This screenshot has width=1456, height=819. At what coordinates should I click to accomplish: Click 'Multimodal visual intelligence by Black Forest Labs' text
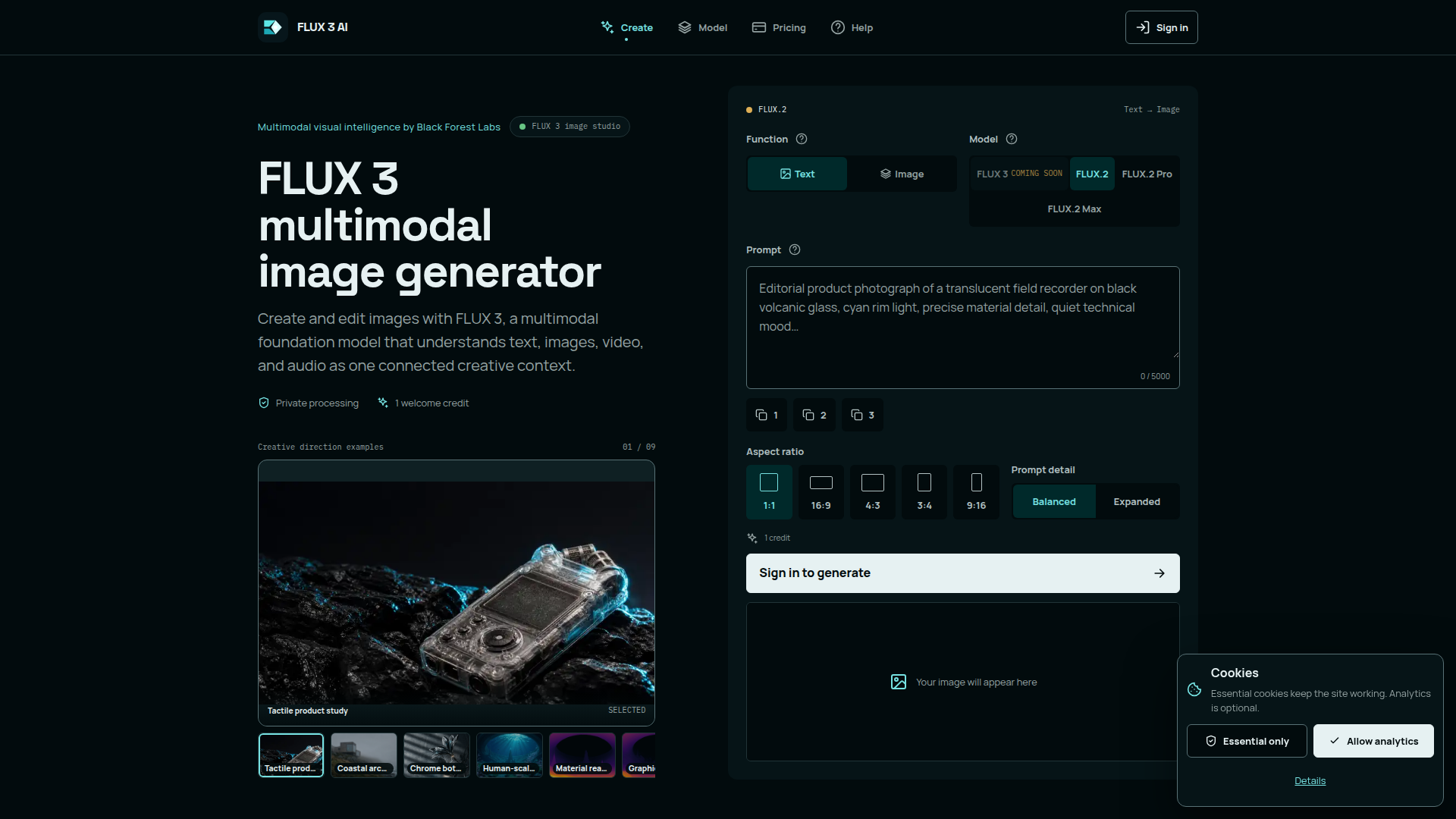click(x=378, y=127)
